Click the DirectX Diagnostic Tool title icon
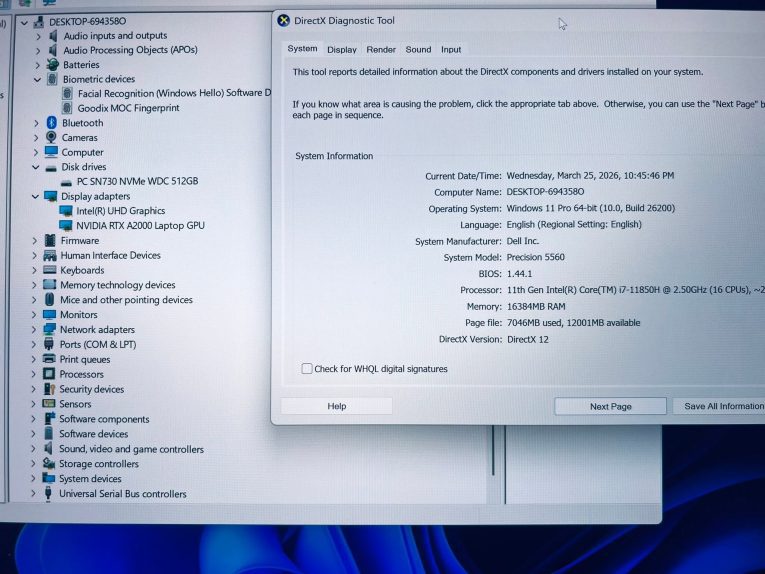The width and height of the screenshot is (765, 574). (283, 20)
